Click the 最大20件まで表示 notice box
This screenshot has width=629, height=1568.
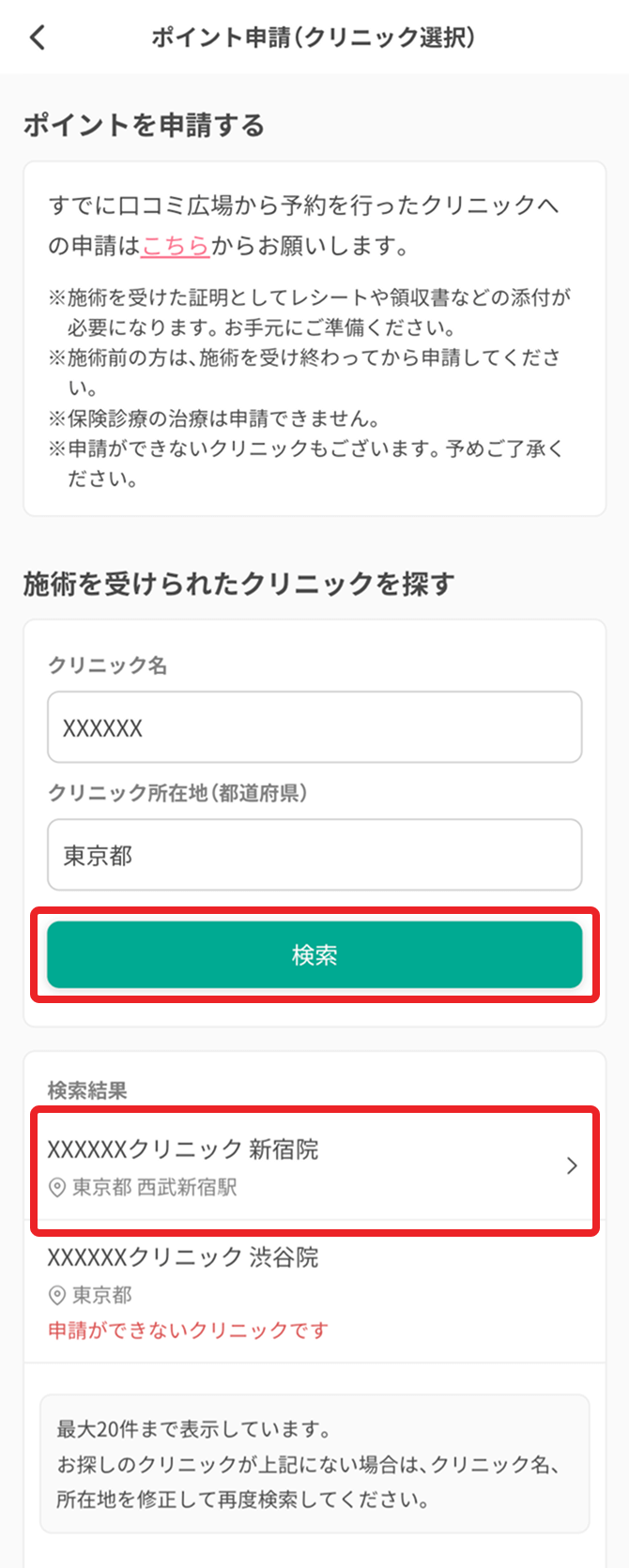click(314, 1464)
